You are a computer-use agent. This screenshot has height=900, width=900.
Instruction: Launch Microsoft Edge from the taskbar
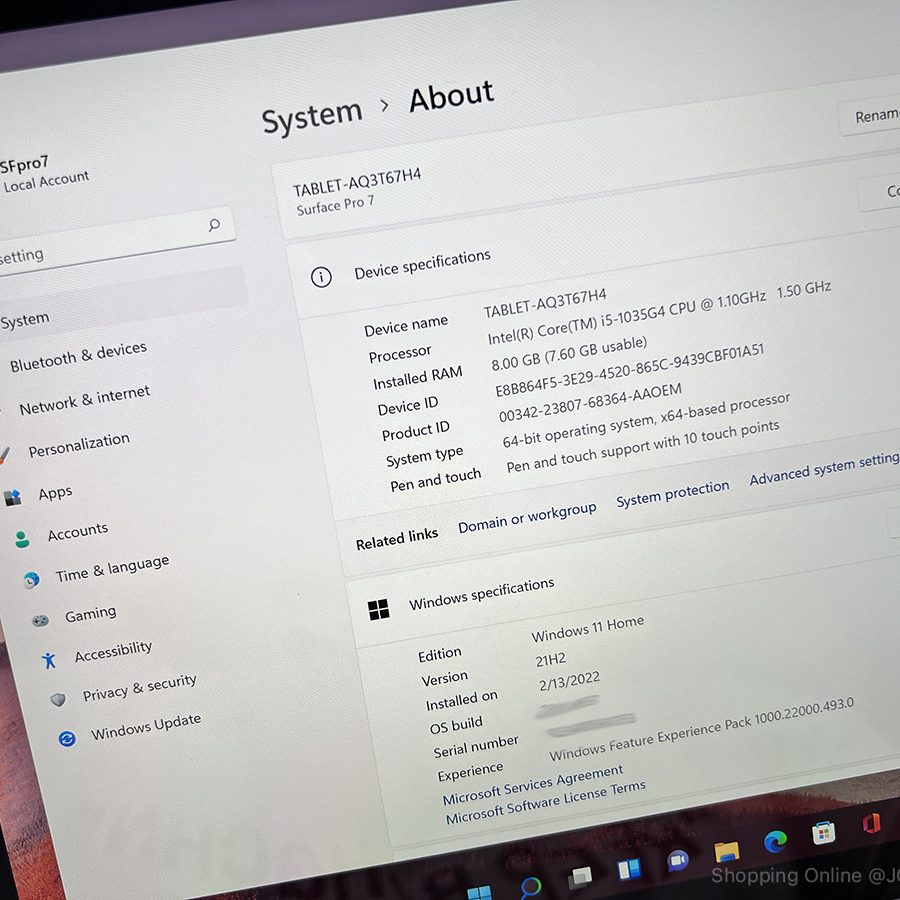click(x=775, y=842)
